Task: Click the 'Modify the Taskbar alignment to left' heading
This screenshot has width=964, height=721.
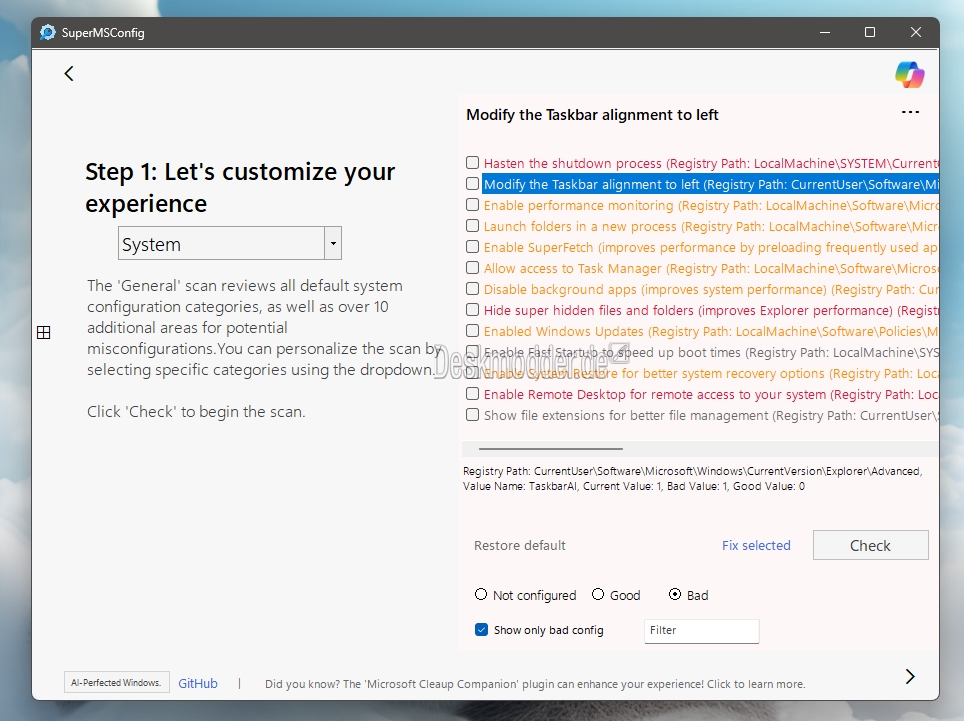Action: click(592, 115)
